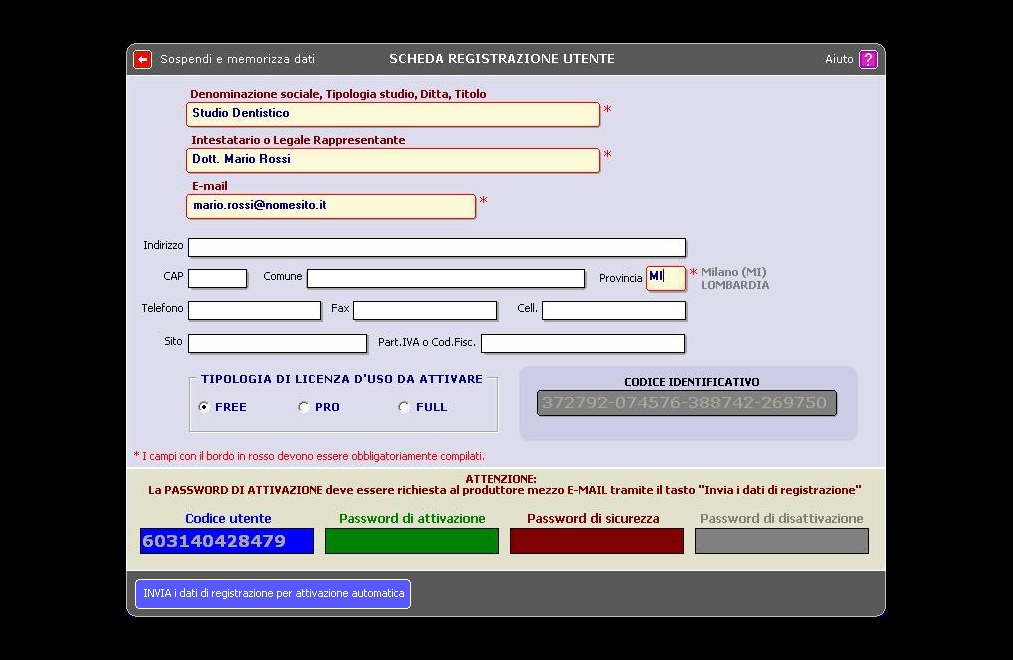Click the gray Password di disattivazione field
Screen dimensions: 1013x660
(x=782, y=541)
